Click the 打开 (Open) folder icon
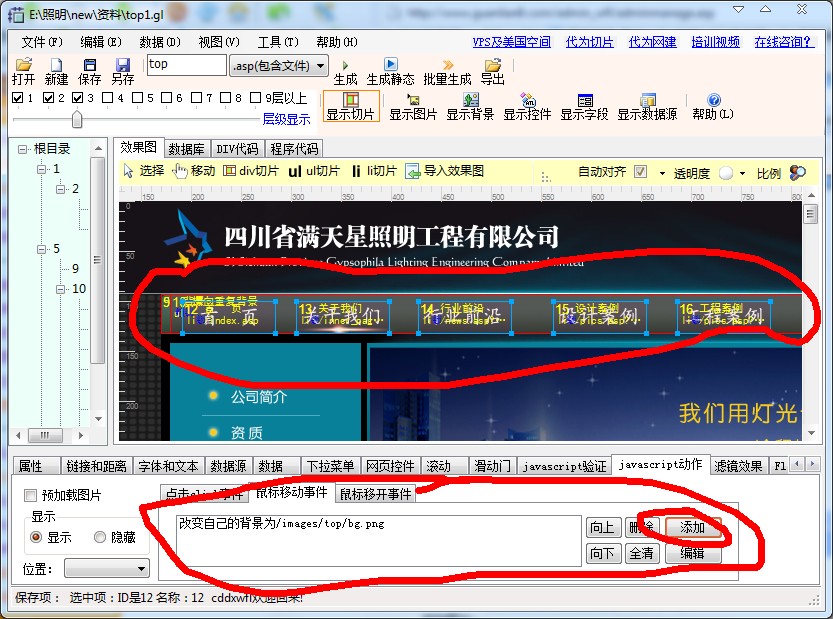Viewport: 833px width, 619px height. pos(23,65)
